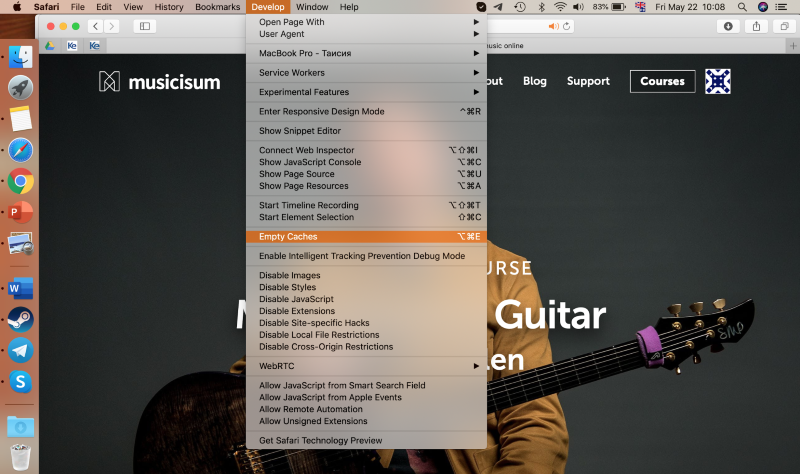Open Apple menu
The width and height of the screenshot is (800, 474).
(17, 7)
